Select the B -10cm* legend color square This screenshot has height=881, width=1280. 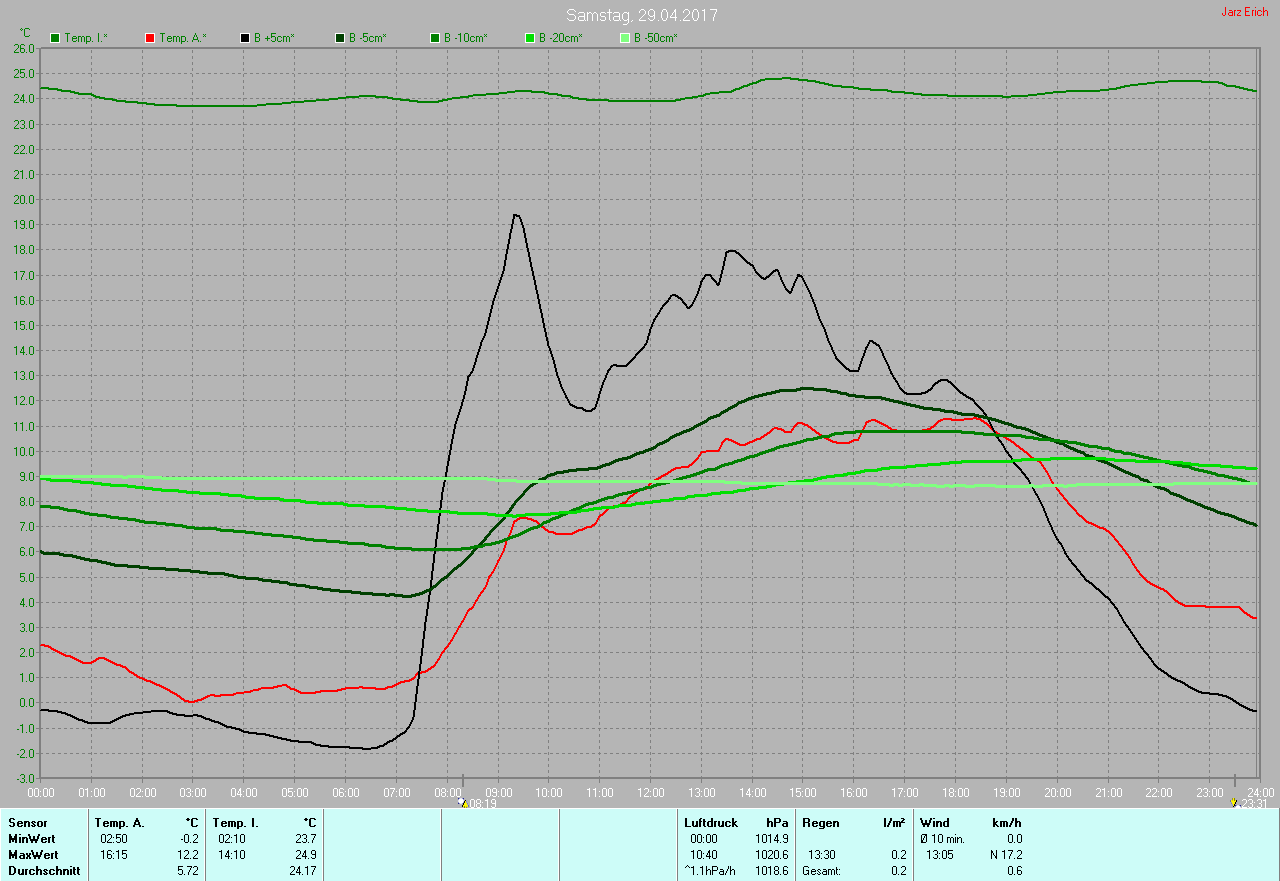pyautogui.click(x=435, y=38)
